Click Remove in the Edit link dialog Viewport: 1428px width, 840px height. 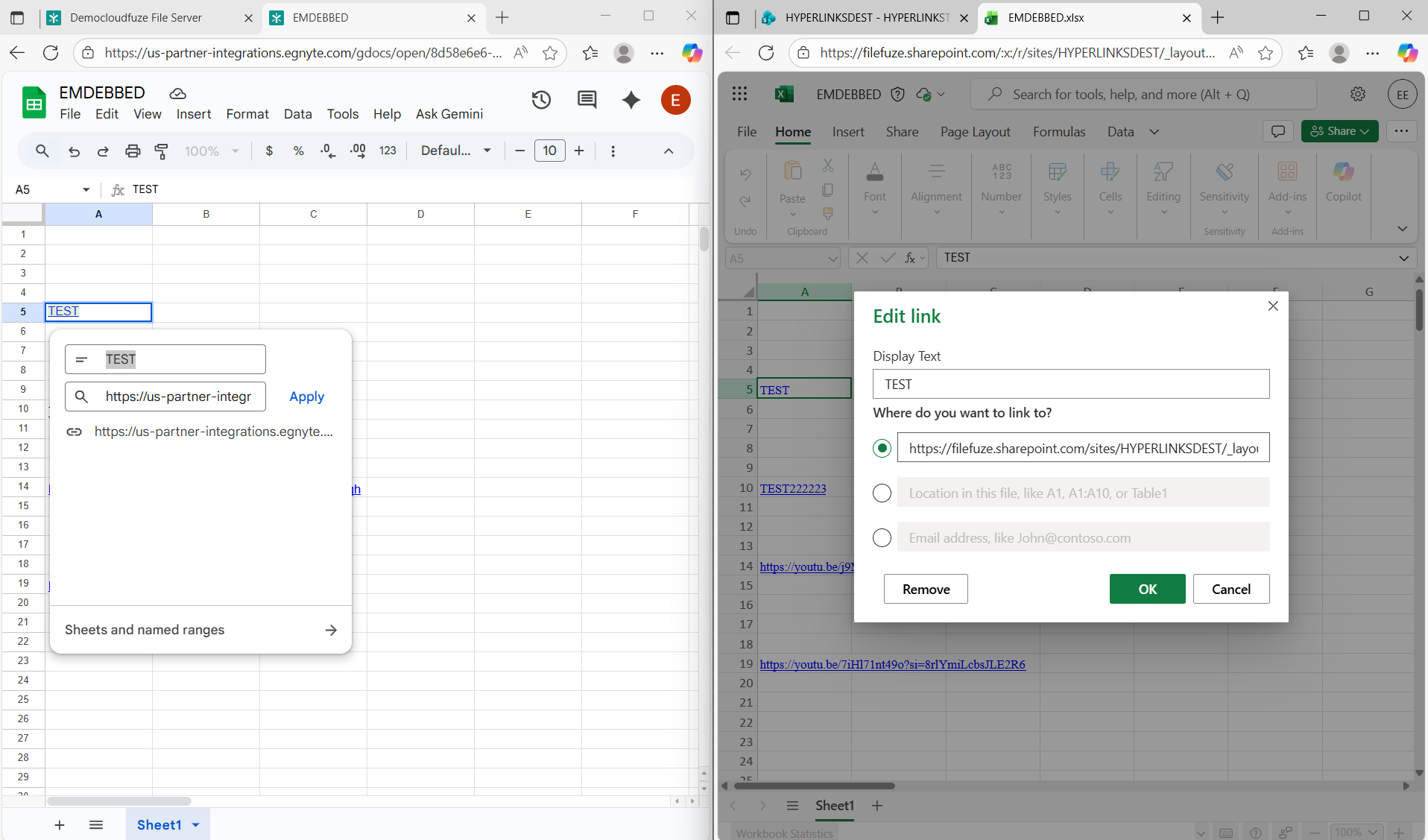925,589
